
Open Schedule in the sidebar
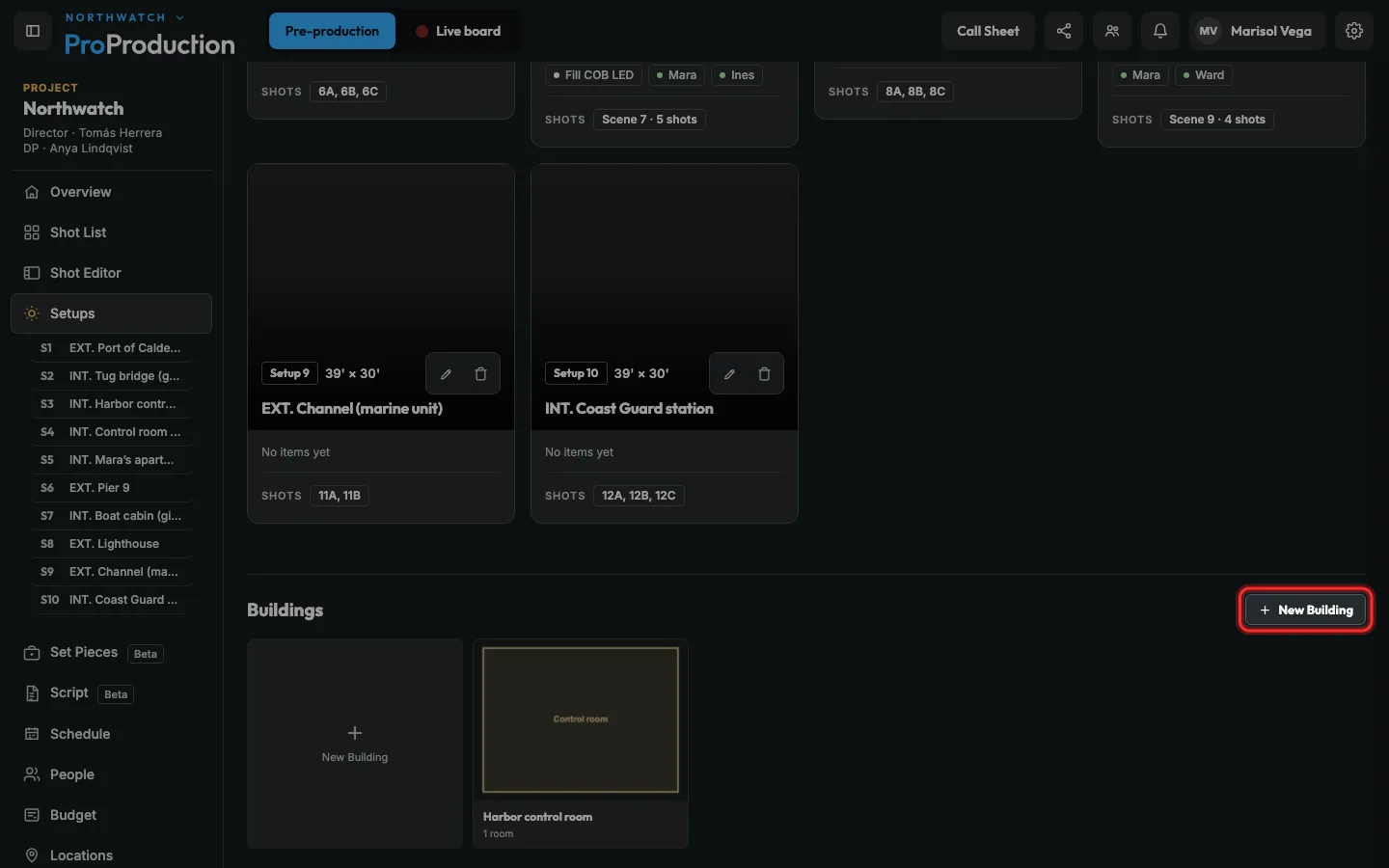[111, 734]
